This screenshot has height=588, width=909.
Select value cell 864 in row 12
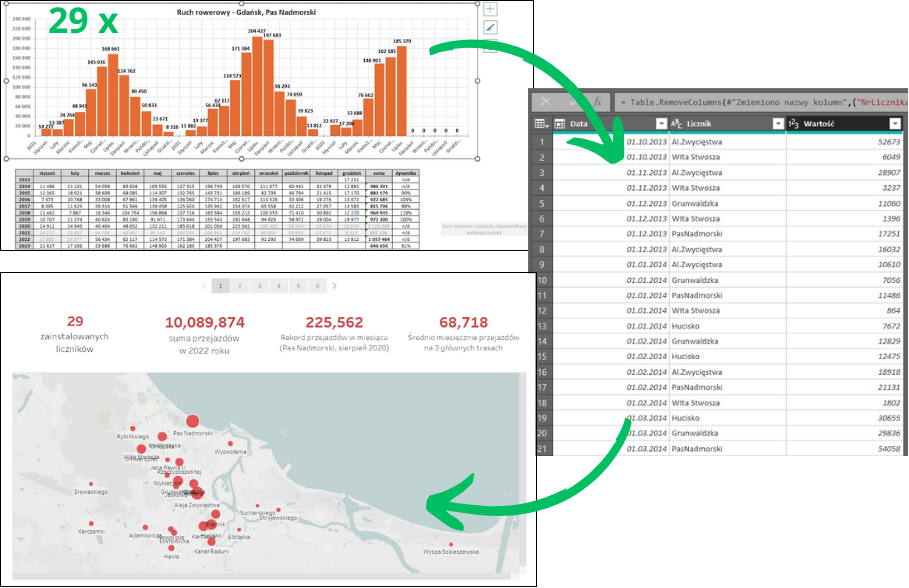[845, 311]
